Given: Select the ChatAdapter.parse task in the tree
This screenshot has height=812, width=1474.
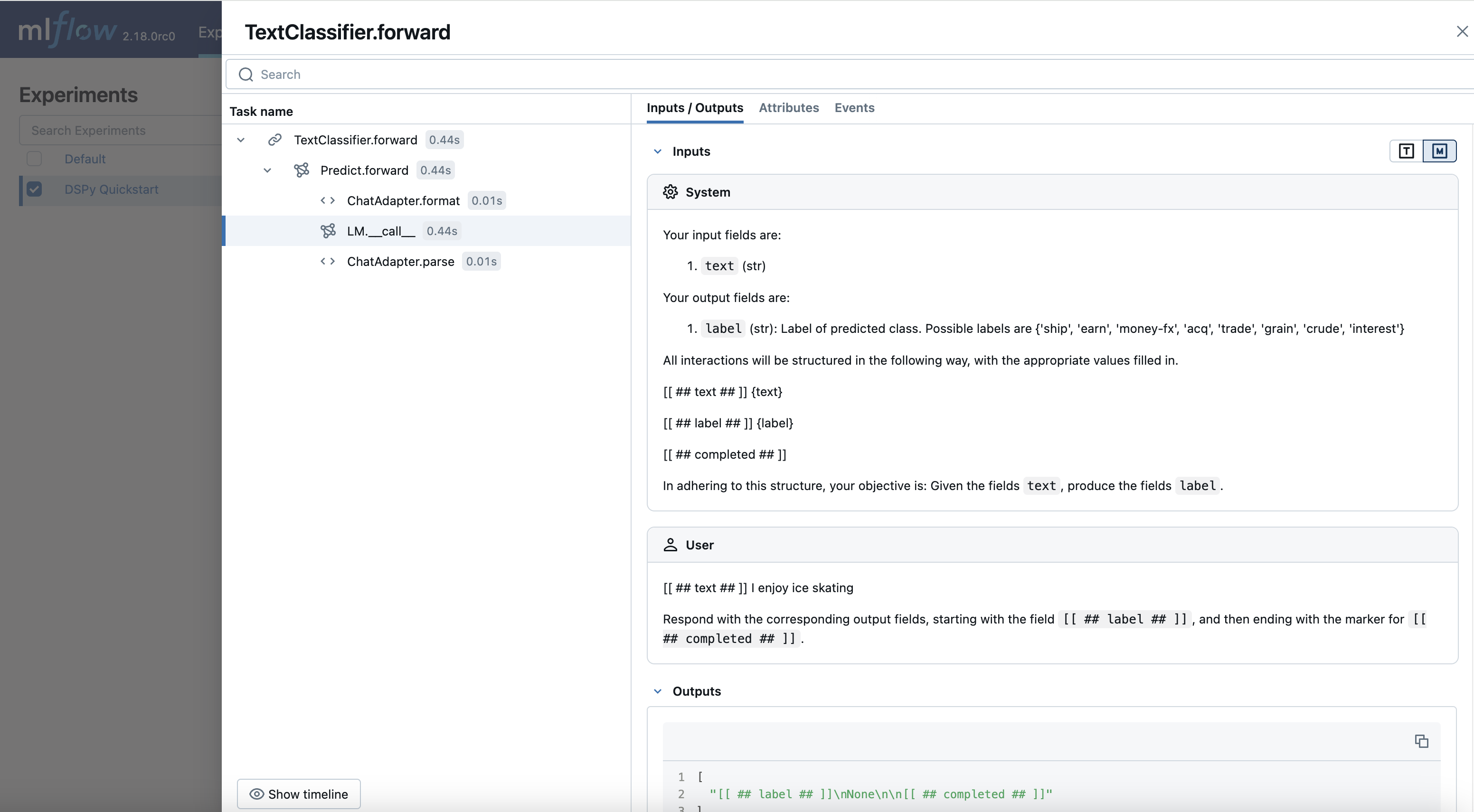Looking at the screenshot, I should pos(400,262).
